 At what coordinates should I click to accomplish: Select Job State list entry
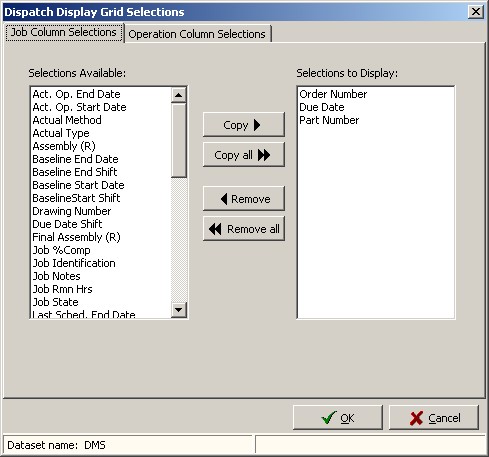coord(55,302)
